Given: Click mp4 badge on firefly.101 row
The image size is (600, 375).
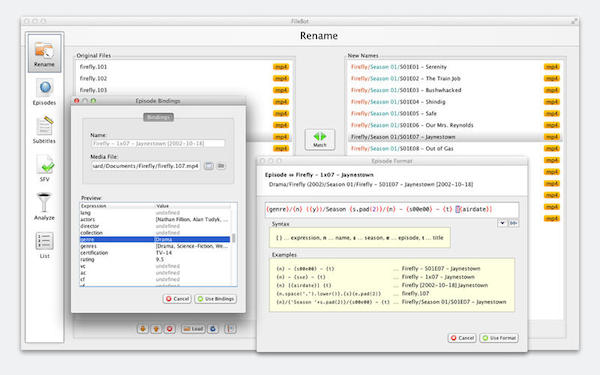Looking at the screenshot, I should click(x=281, y=67).
